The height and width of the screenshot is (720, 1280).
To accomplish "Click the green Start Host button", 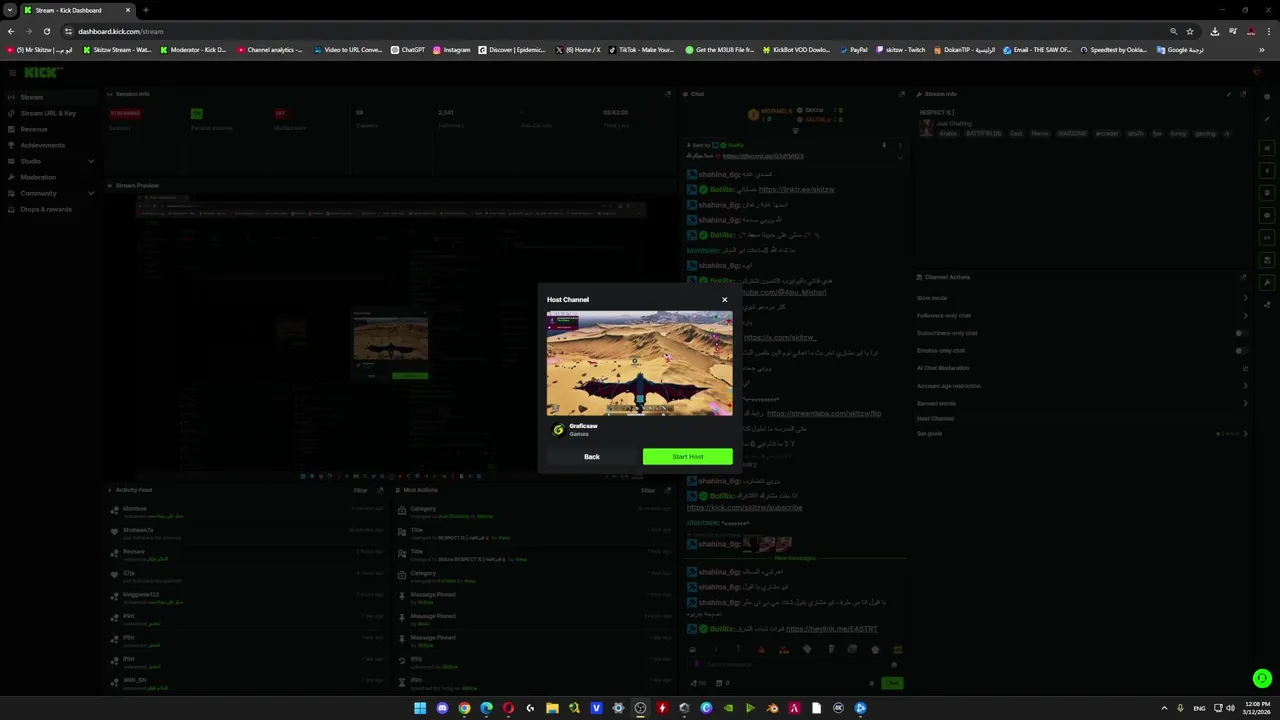I will point(687,456).
